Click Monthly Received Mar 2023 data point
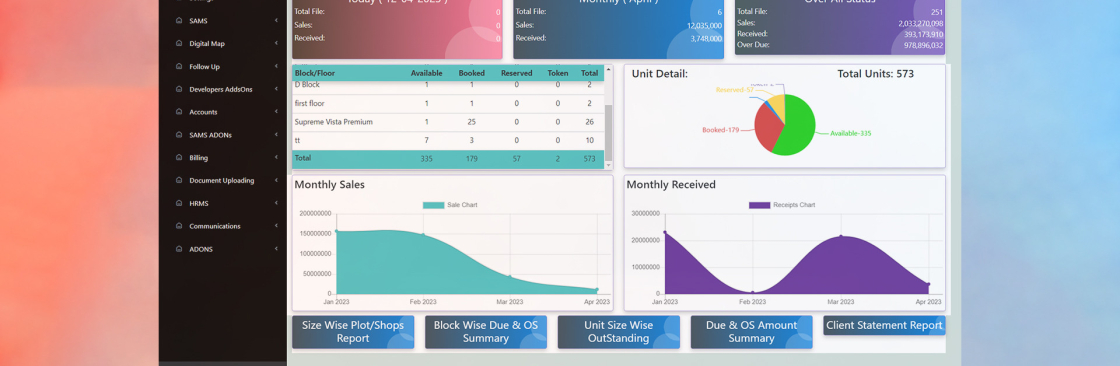The height and width of the screenshot is (366, 1120). [841, 236]
